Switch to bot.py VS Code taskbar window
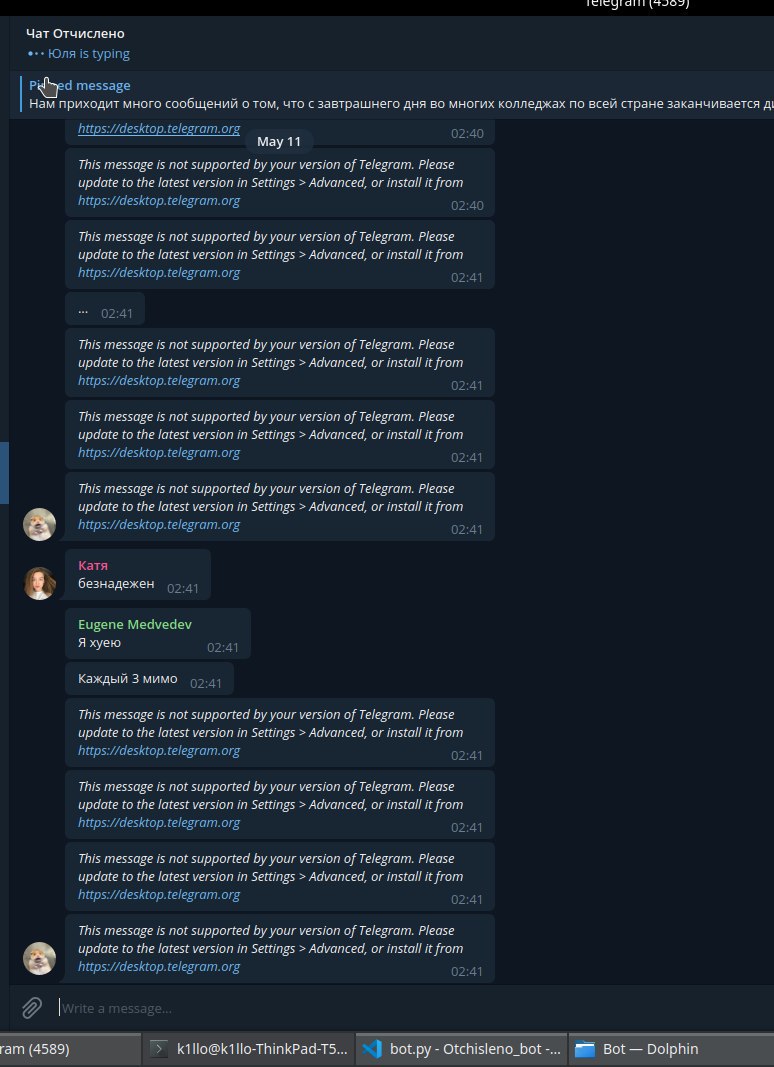 tap(462, 1049)
